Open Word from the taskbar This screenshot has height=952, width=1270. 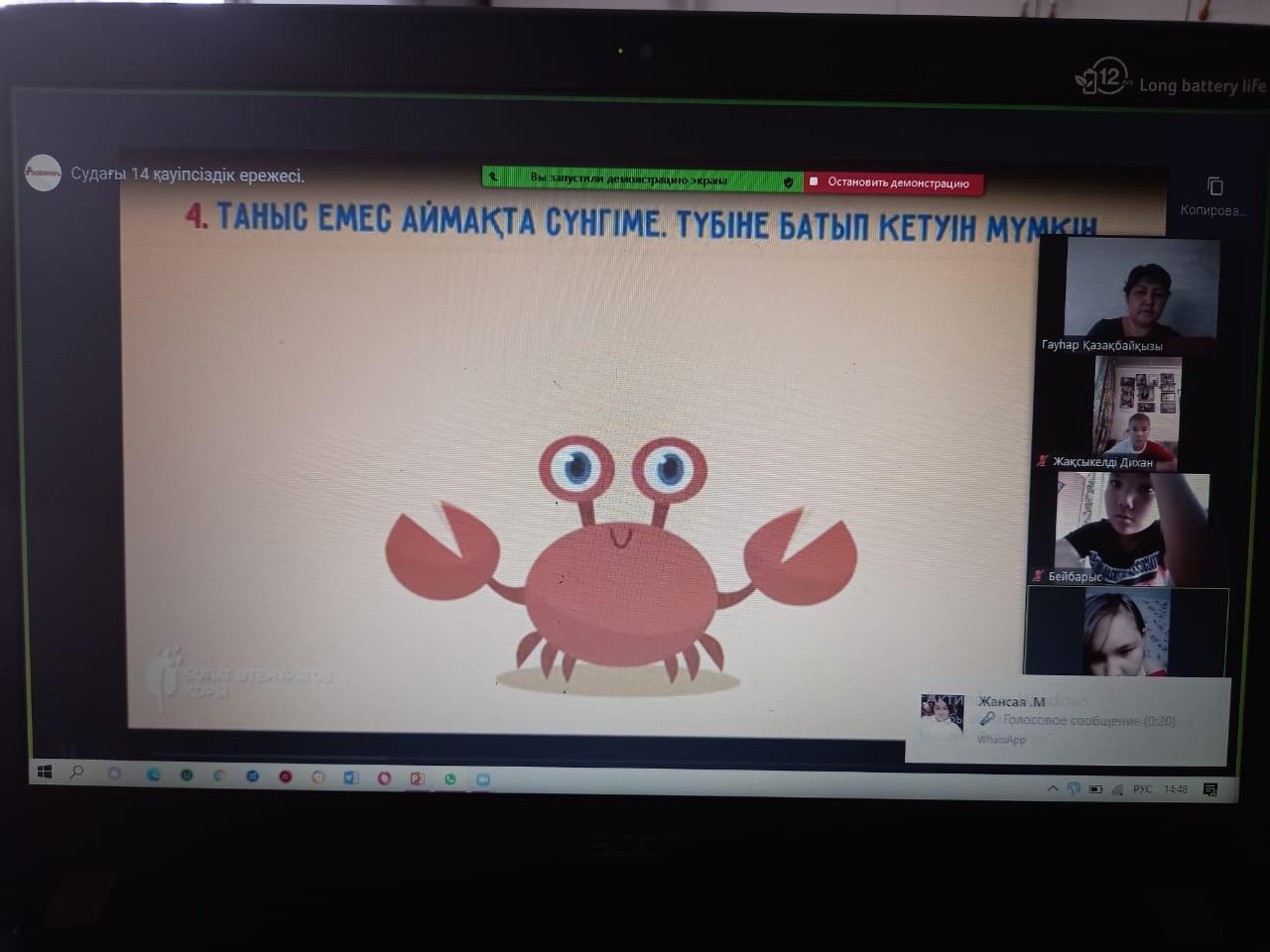(x=350, y=777)
